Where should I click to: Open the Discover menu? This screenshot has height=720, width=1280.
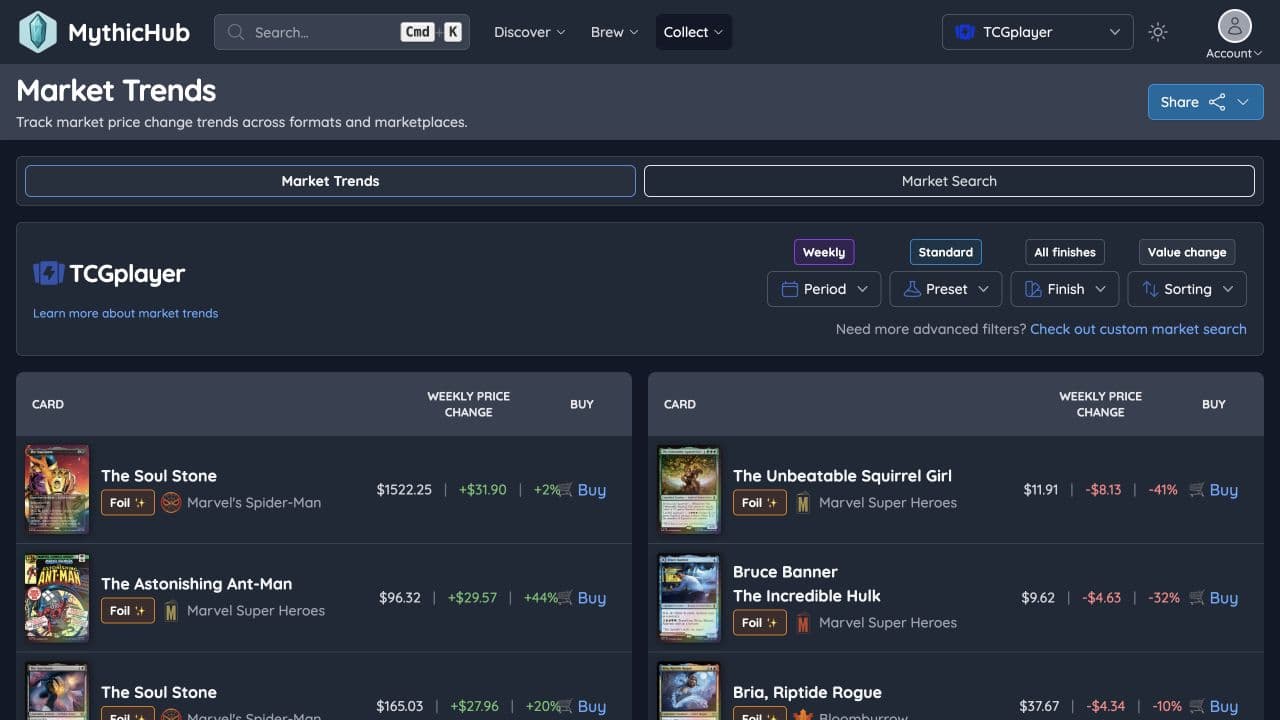tap(530, 32)
